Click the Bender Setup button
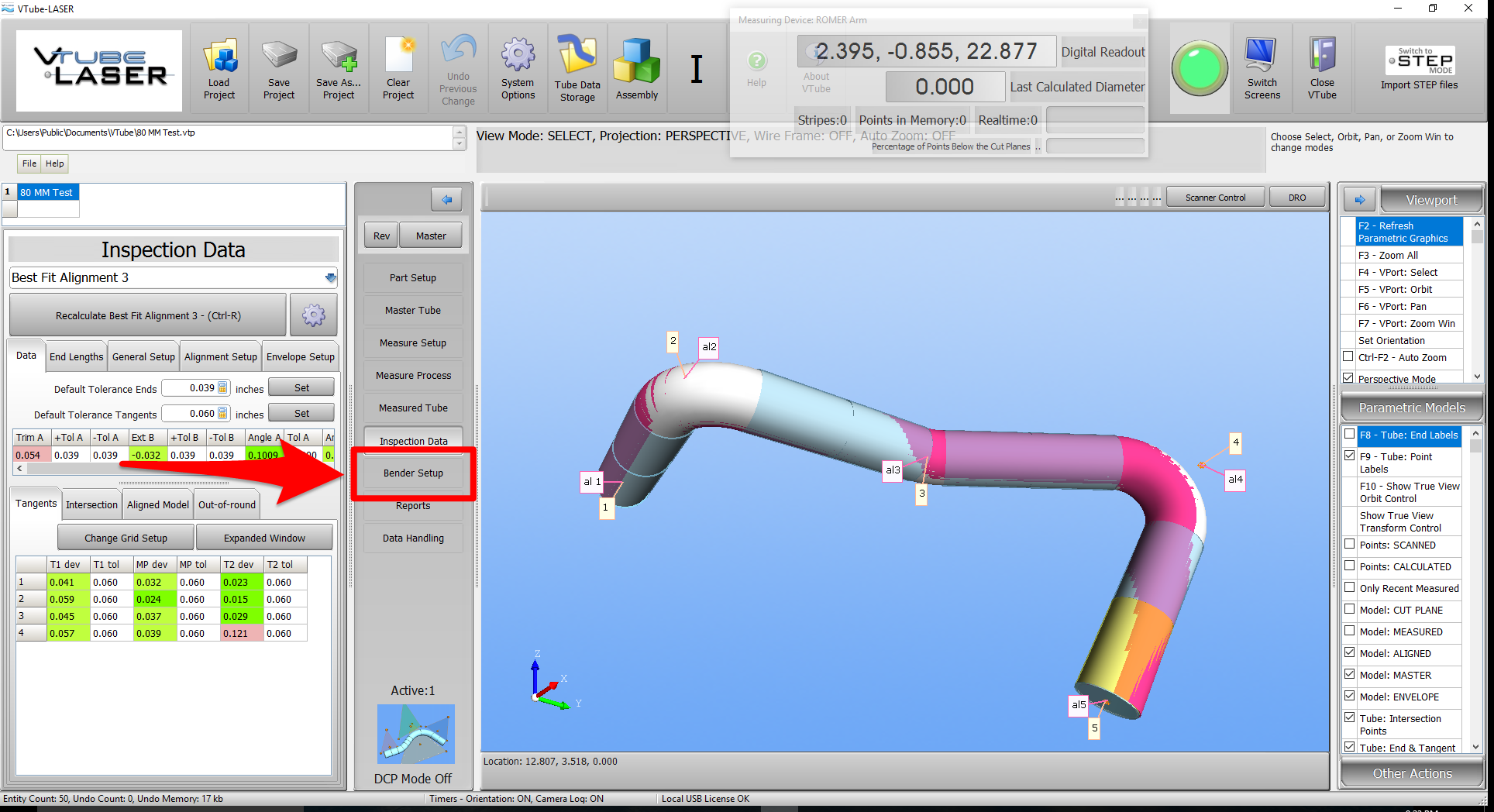 413,473
